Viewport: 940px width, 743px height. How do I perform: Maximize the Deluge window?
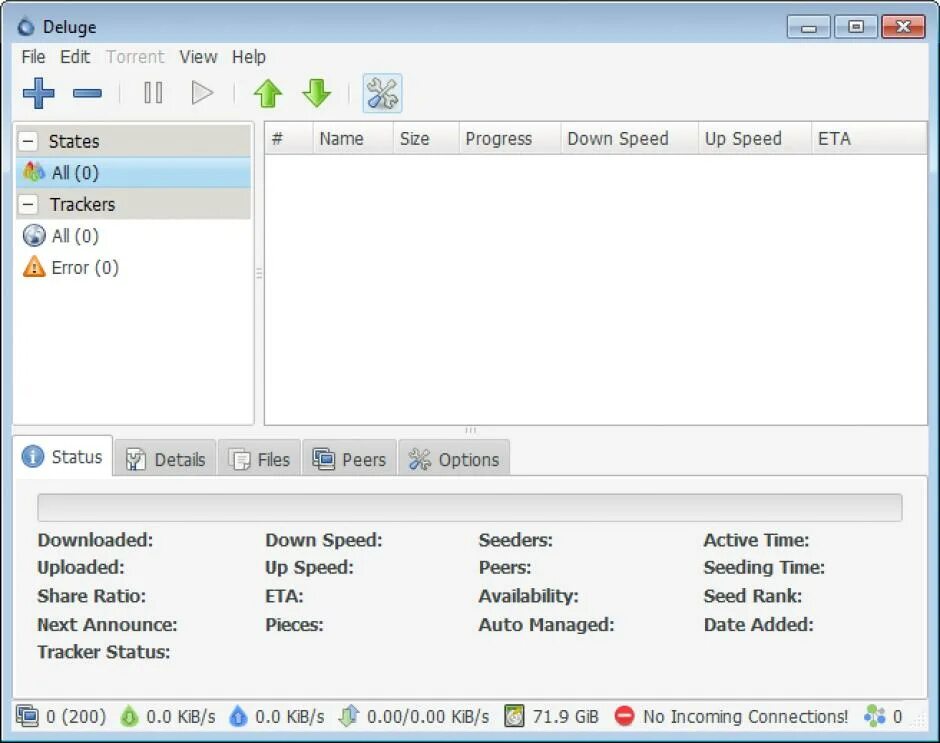point(856,27)
